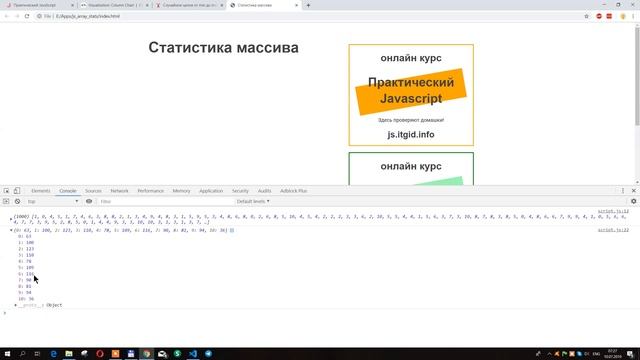640x360 pixels.
Task: Reload the page with the refresh icon
Action: tap(27, 16)
